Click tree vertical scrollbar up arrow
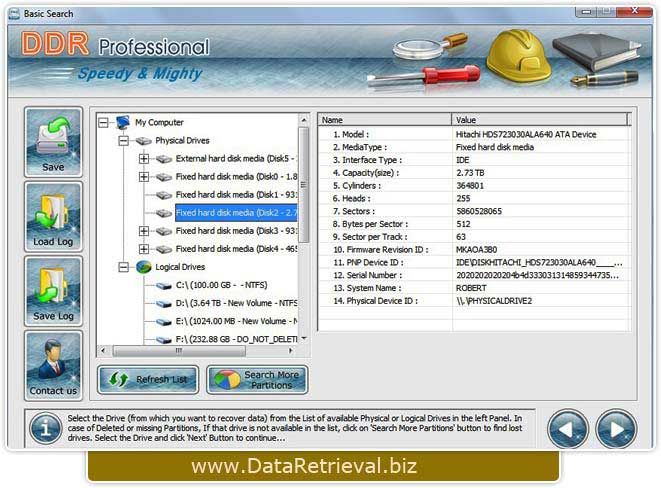Image resolution: width=661 pixels, height=488 pixels. 304,120
